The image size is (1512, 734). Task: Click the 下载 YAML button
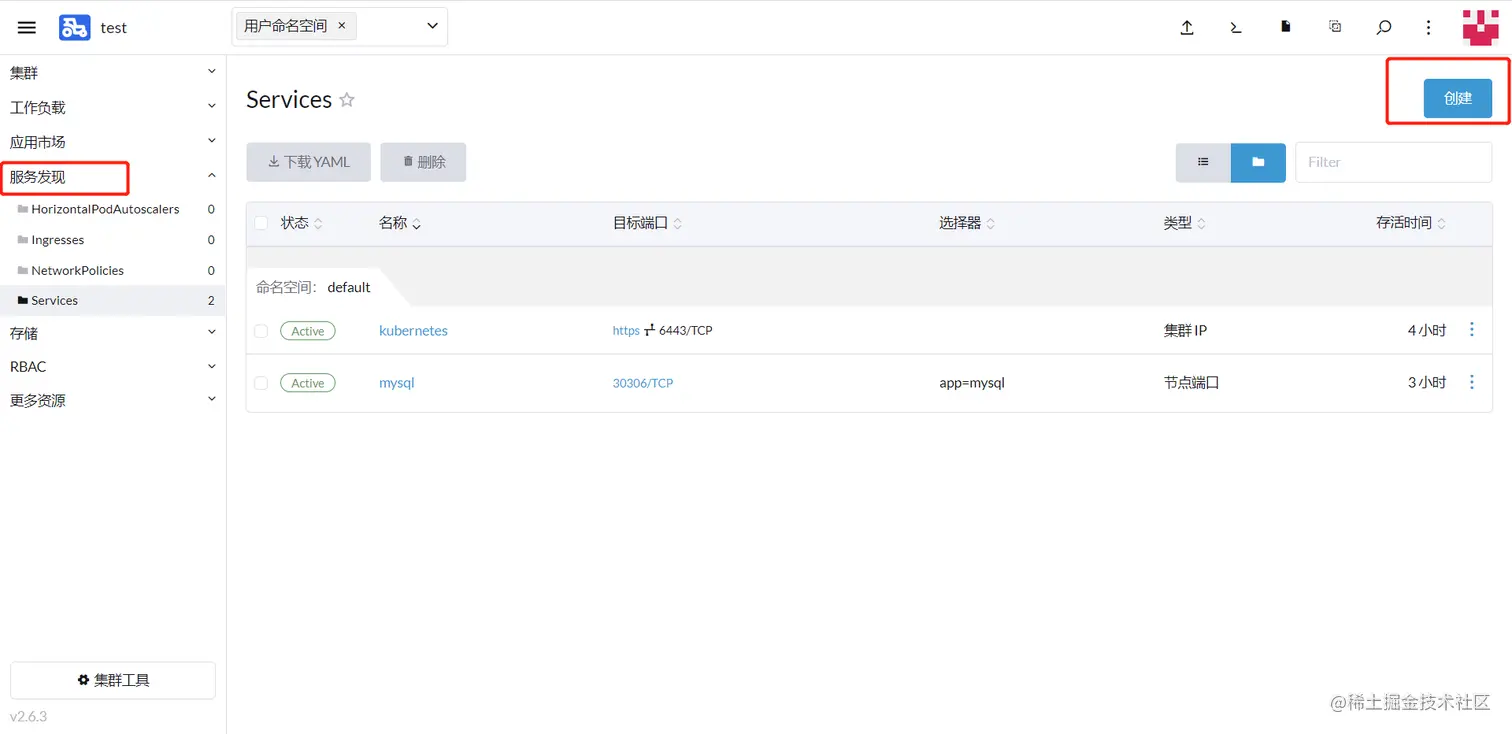point(309,162)
